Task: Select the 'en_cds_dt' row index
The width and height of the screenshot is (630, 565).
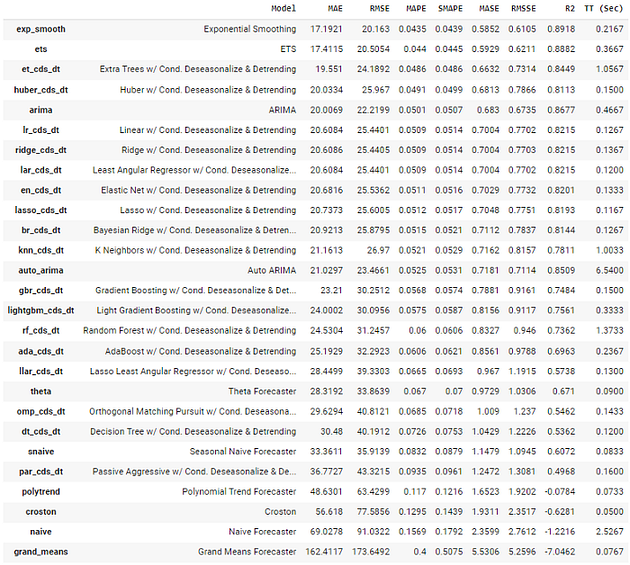Action: (x=41, y=190)
